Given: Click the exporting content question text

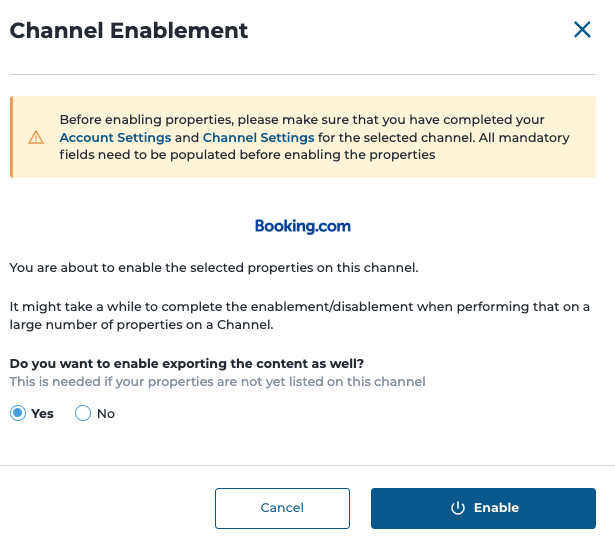Looking at the screenshot, I should pos(187,363).
